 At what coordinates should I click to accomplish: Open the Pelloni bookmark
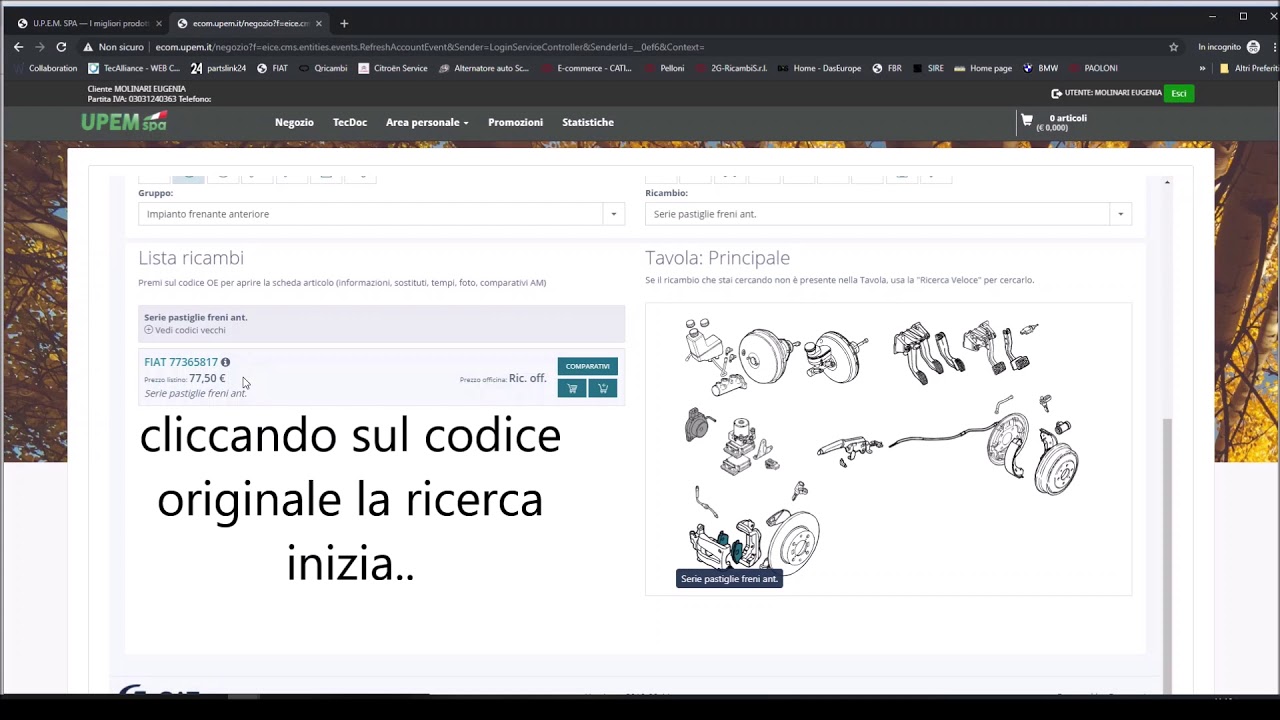click(x=664, y=68)
